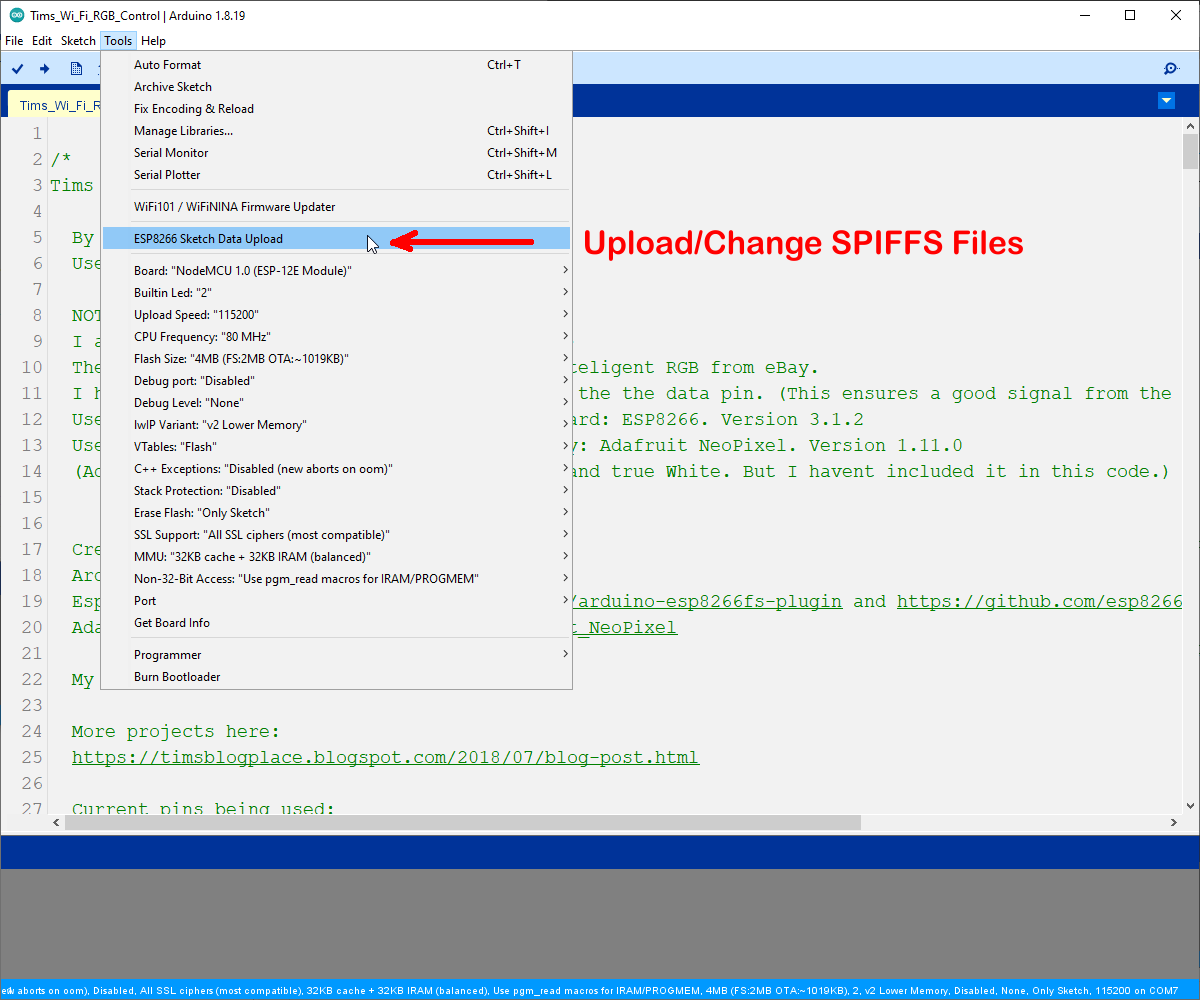Expand the Programmer submenu

(x=336, y=655)
